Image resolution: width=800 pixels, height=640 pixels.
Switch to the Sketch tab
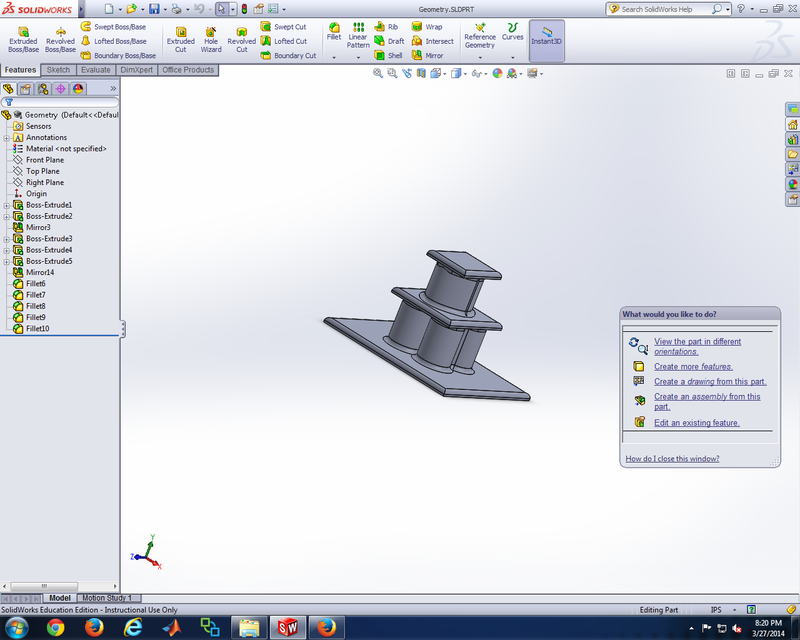[58, 70]
